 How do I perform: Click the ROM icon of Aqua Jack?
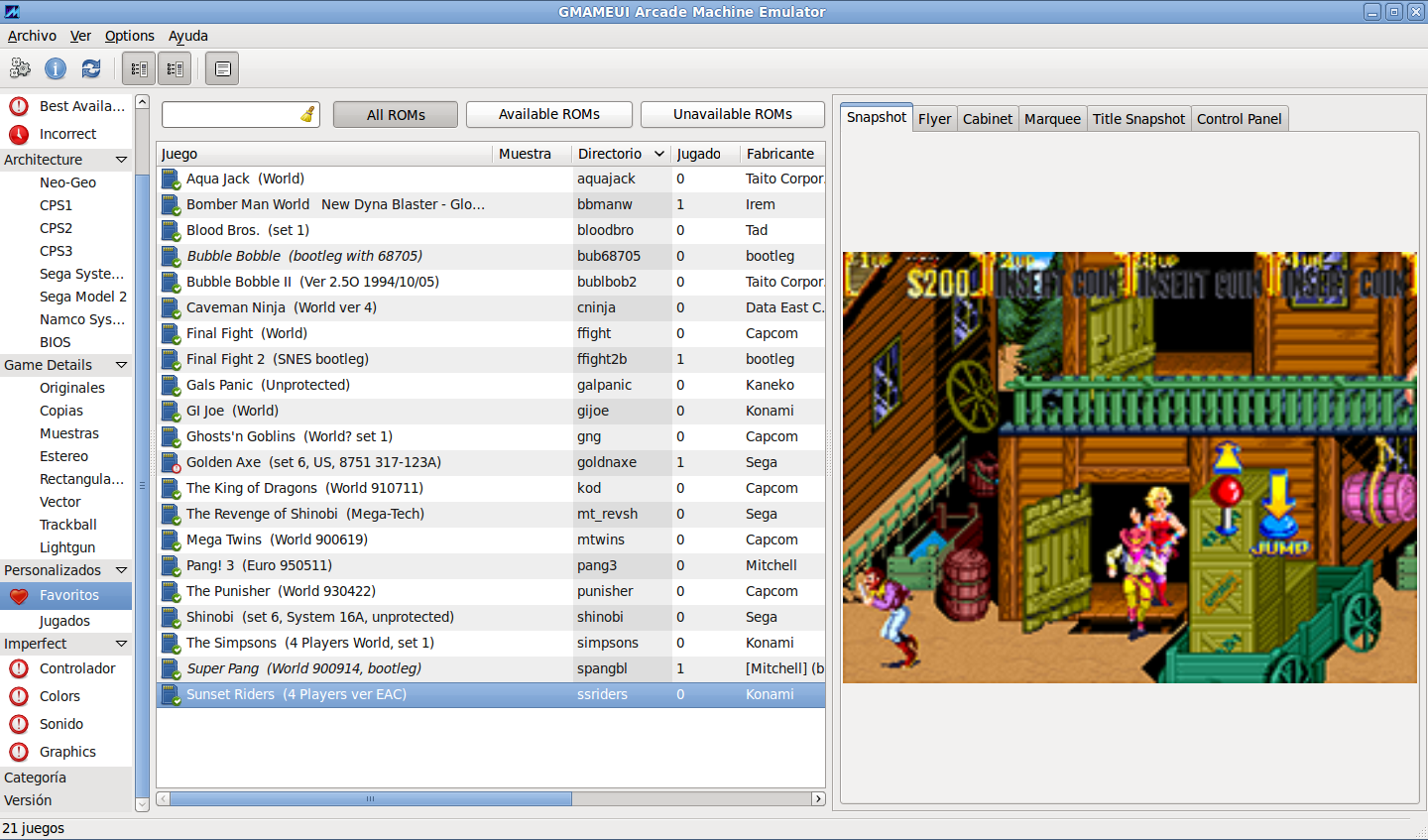172,180
